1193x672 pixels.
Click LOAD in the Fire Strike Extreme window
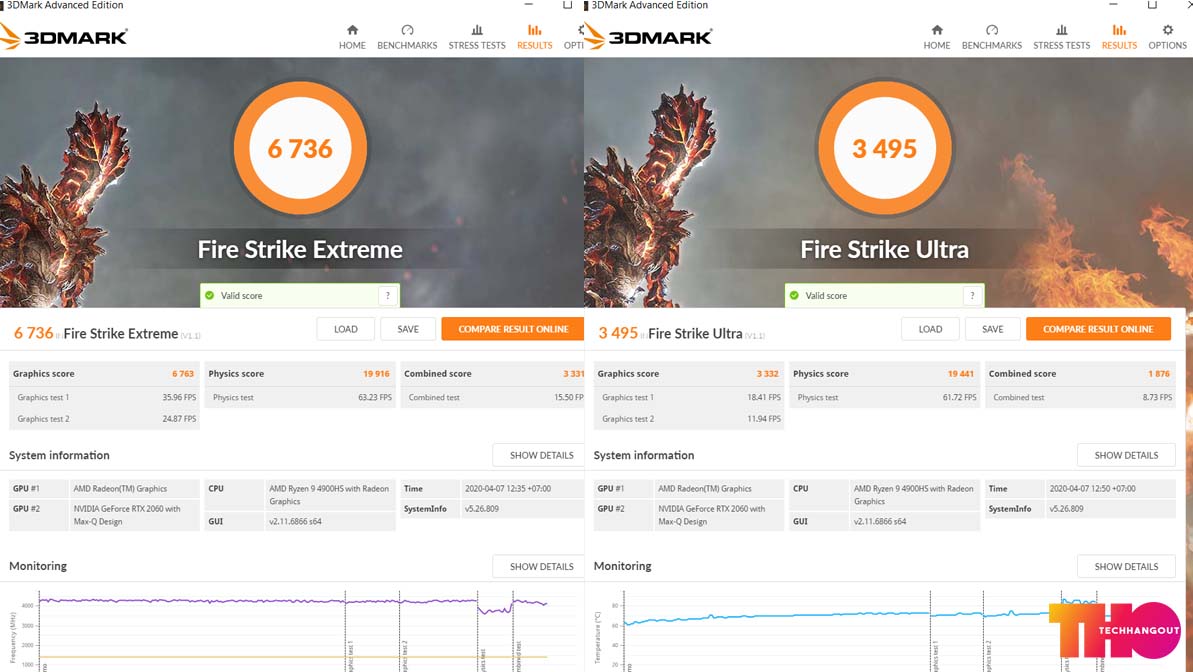tap(345, 329)
